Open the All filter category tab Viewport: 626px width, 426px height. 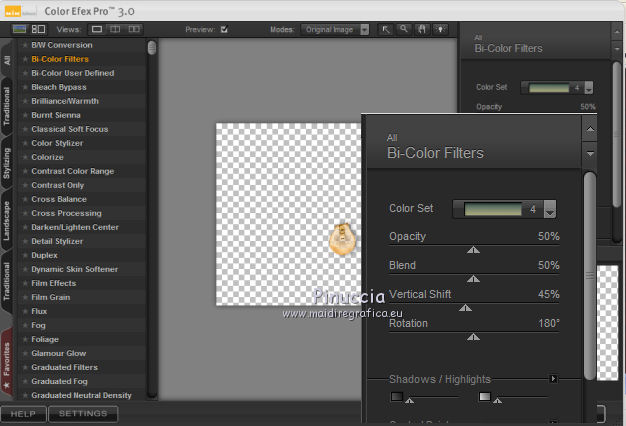click(x=7, y=60)
